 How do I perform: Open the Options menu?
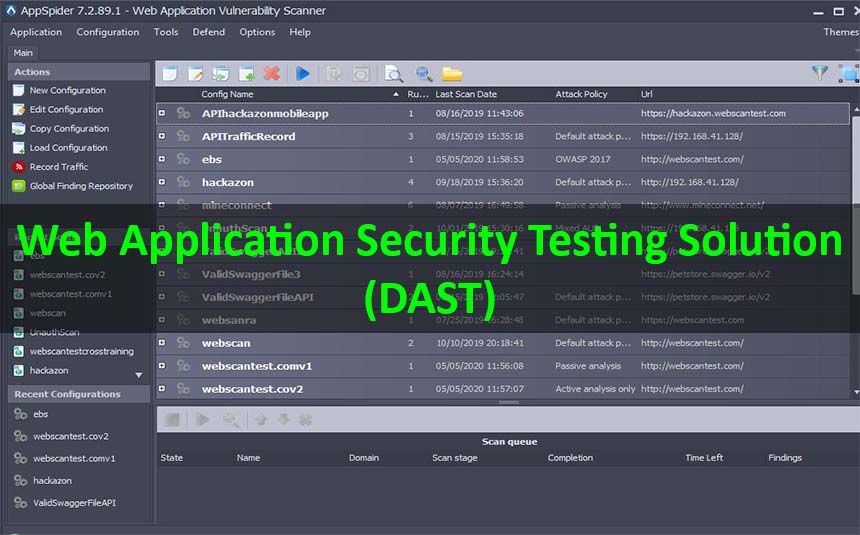pyautogui.click(x=257, y=32)
